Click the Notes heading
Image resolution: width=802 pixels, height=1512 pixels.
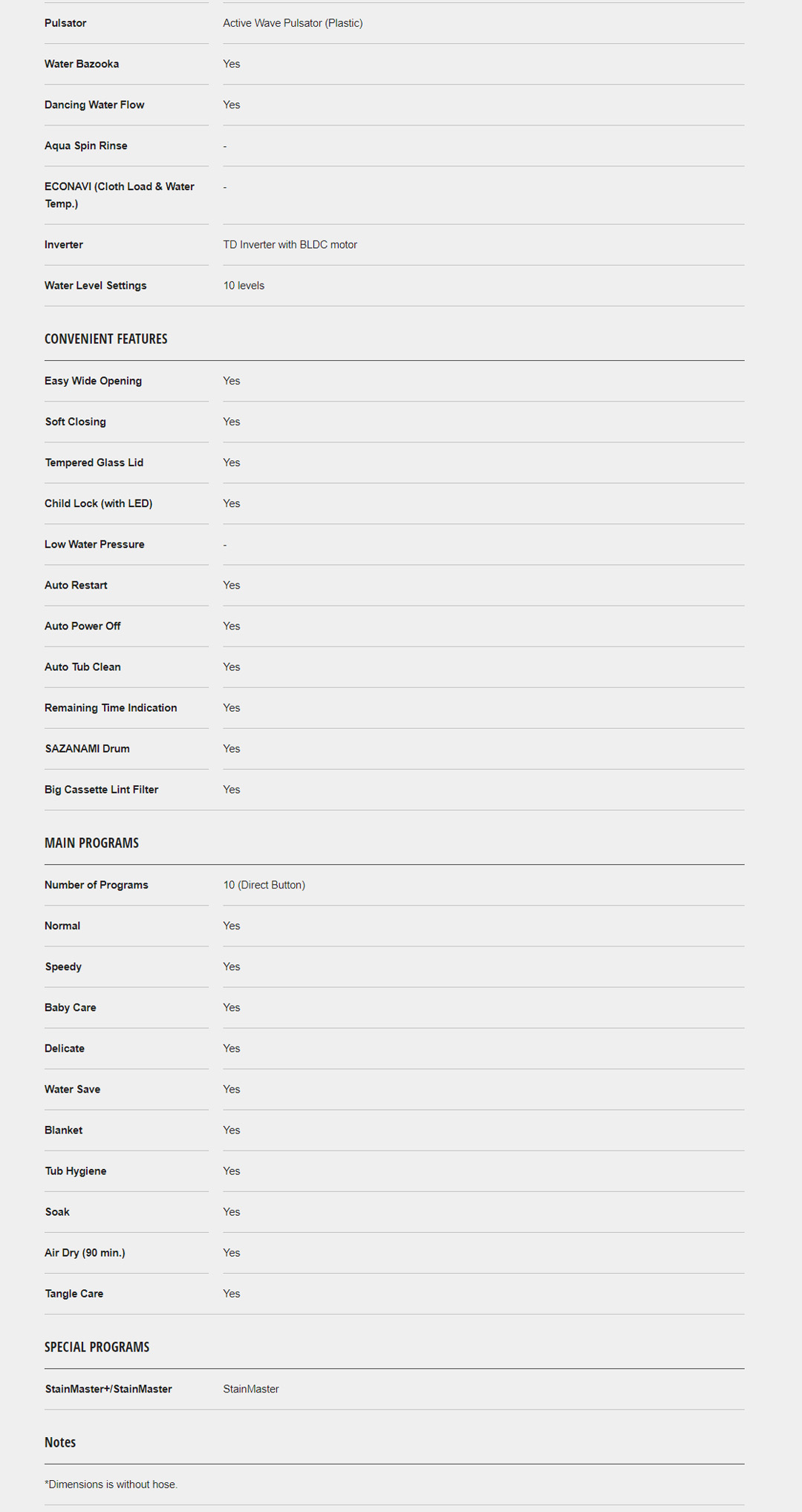(x=60, y=1442)
